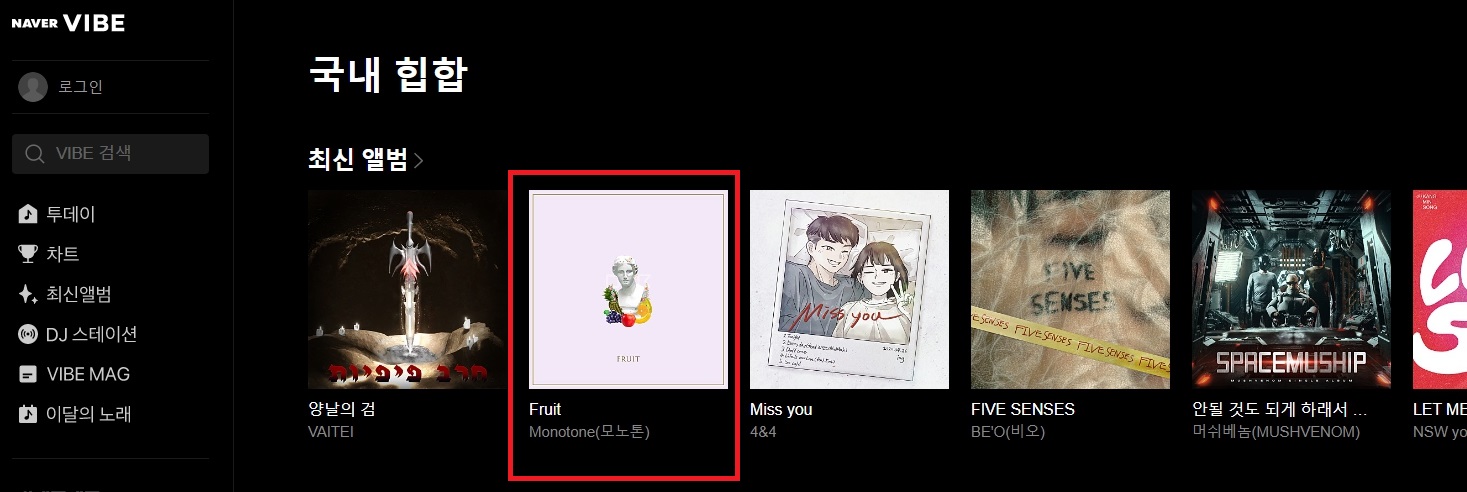Click the DJ 스테이션 broadcast icon
This screenshot has height=492, width=1467.
click(28, 334)
